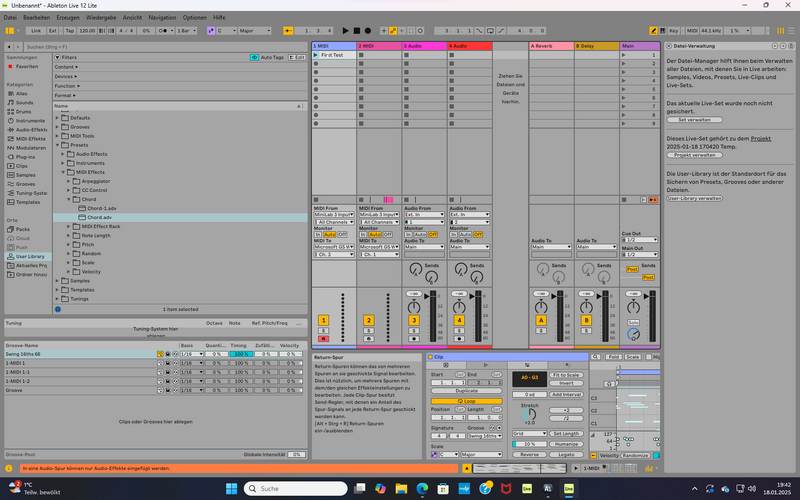Click track 3 Audio pan knob
Viewport: 800px width, 500px height.
414,307
